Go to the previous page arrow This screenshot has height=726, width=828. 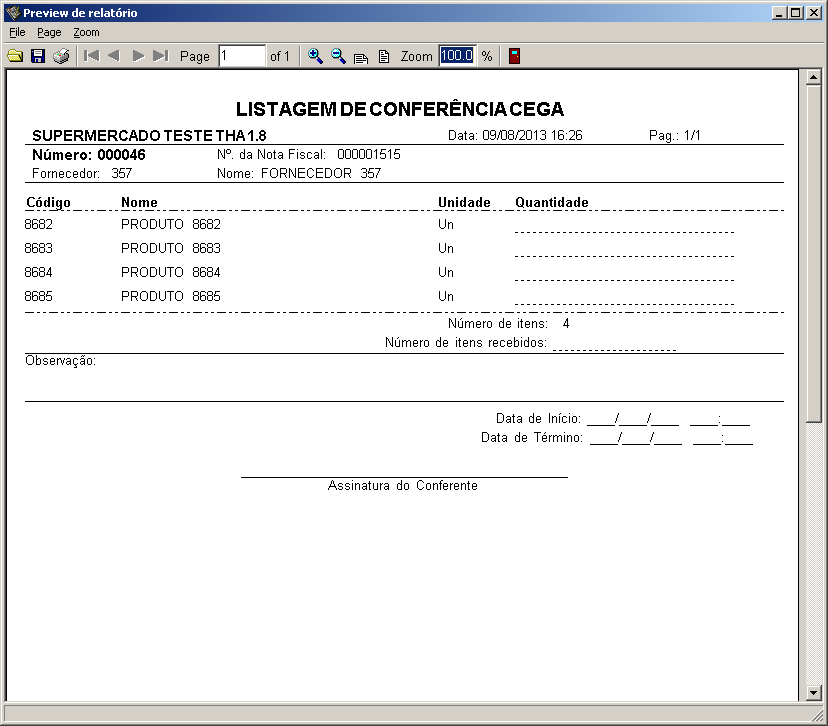[x=114, y=56]
